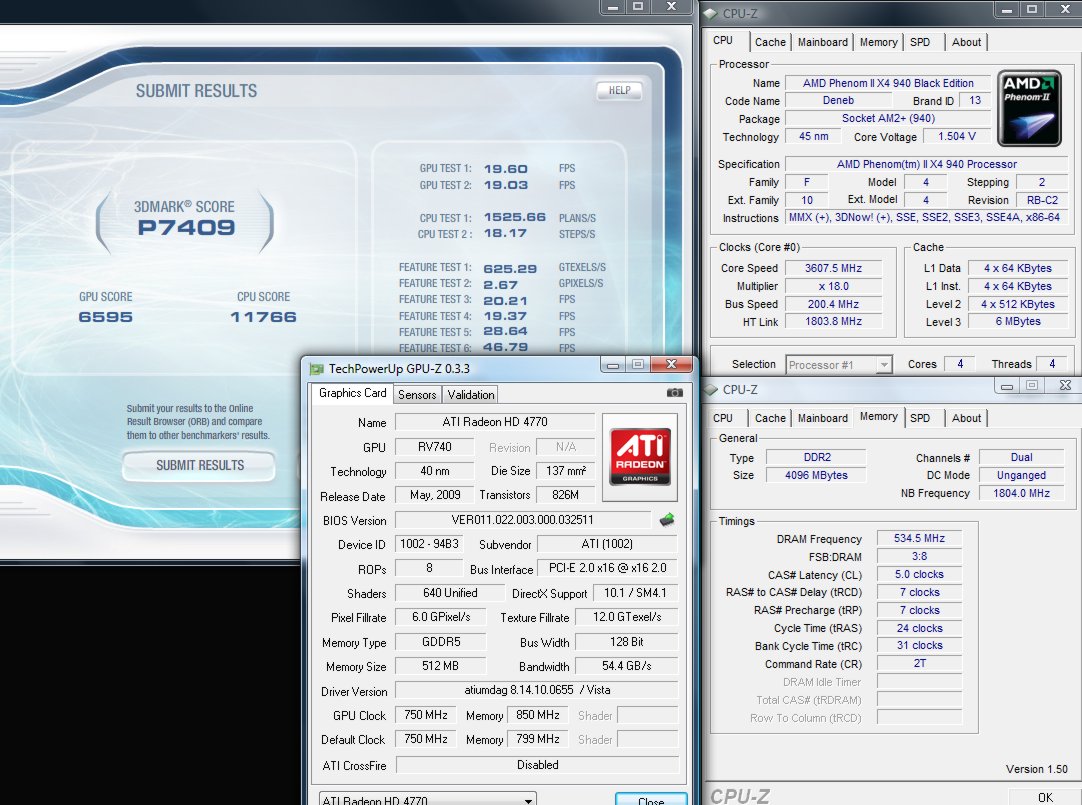This screenshot has width=1082, height=805.
Task: Click the Default Clock Memory 799 MHz field
Action: (x=538, y=739)
